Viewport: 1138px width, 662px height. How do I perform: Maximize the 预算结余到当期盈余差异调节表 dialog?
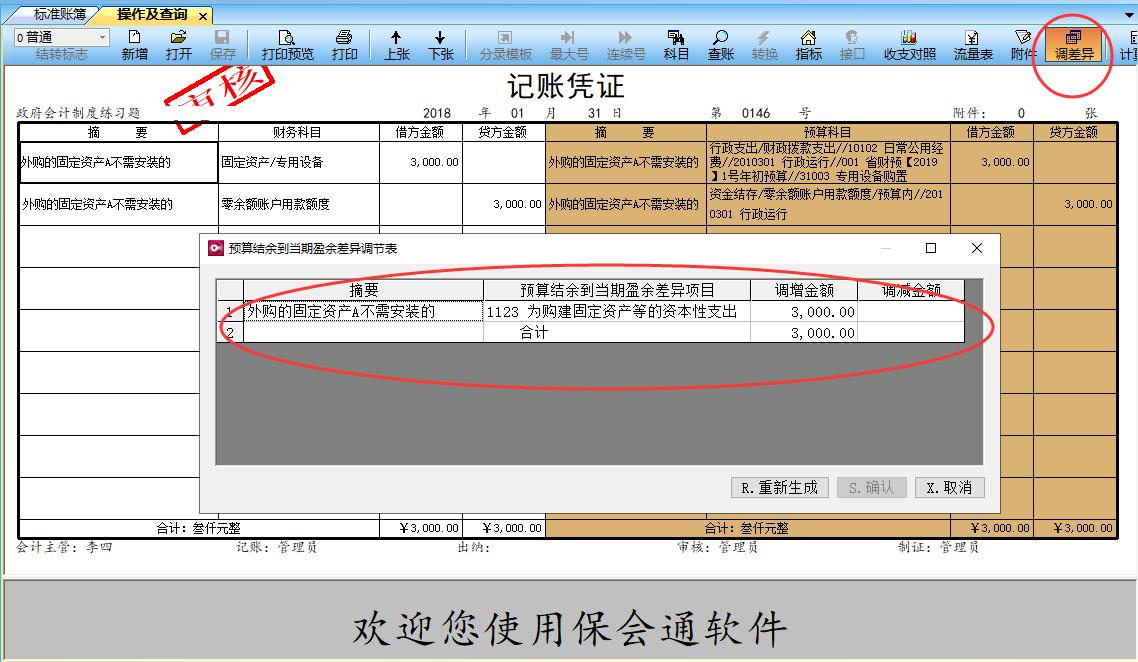pyautogui.click(x=931, y=248)
